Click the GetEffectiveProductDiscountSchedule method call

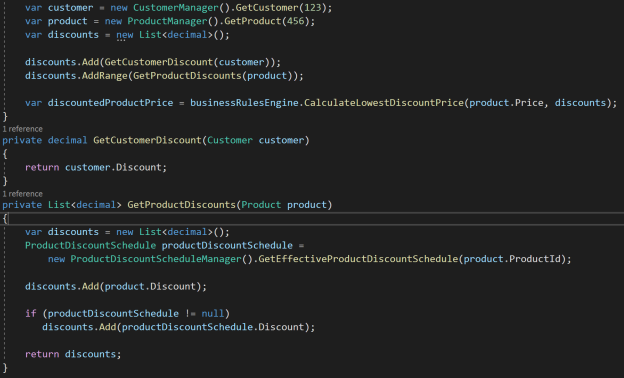click(x=359, y=259)
